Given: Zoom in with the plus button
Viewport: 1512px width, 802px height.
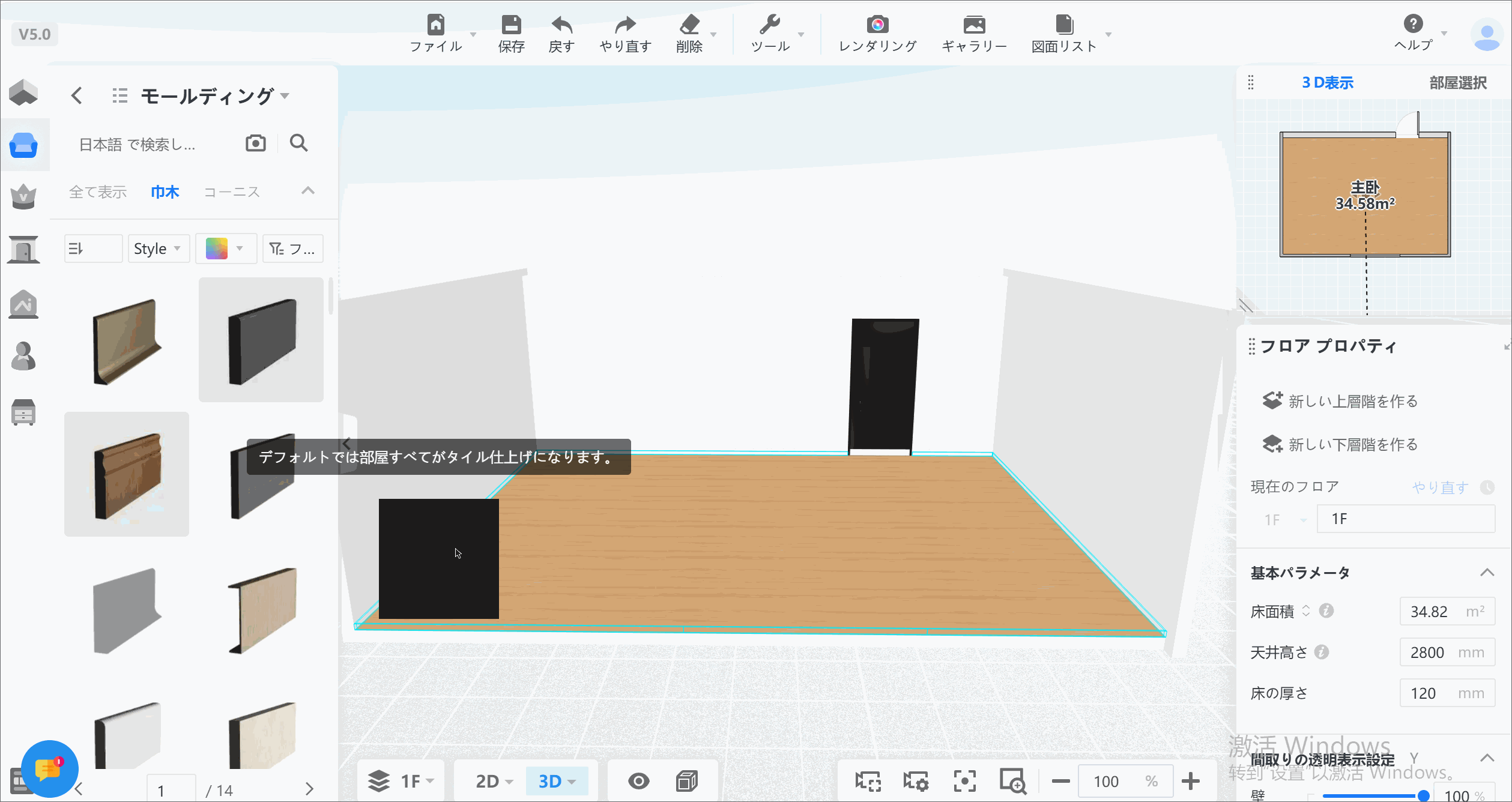Looking at the screenshot, I should 1190,781.
